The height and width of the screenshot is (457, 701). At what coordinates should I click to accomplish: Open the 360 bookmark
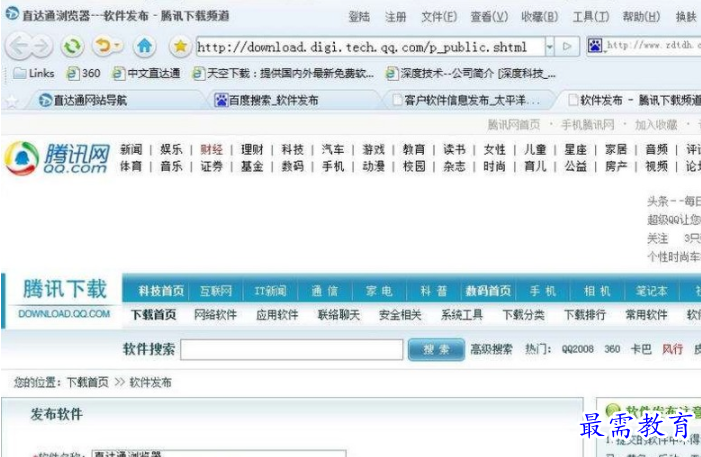[83, 73]
